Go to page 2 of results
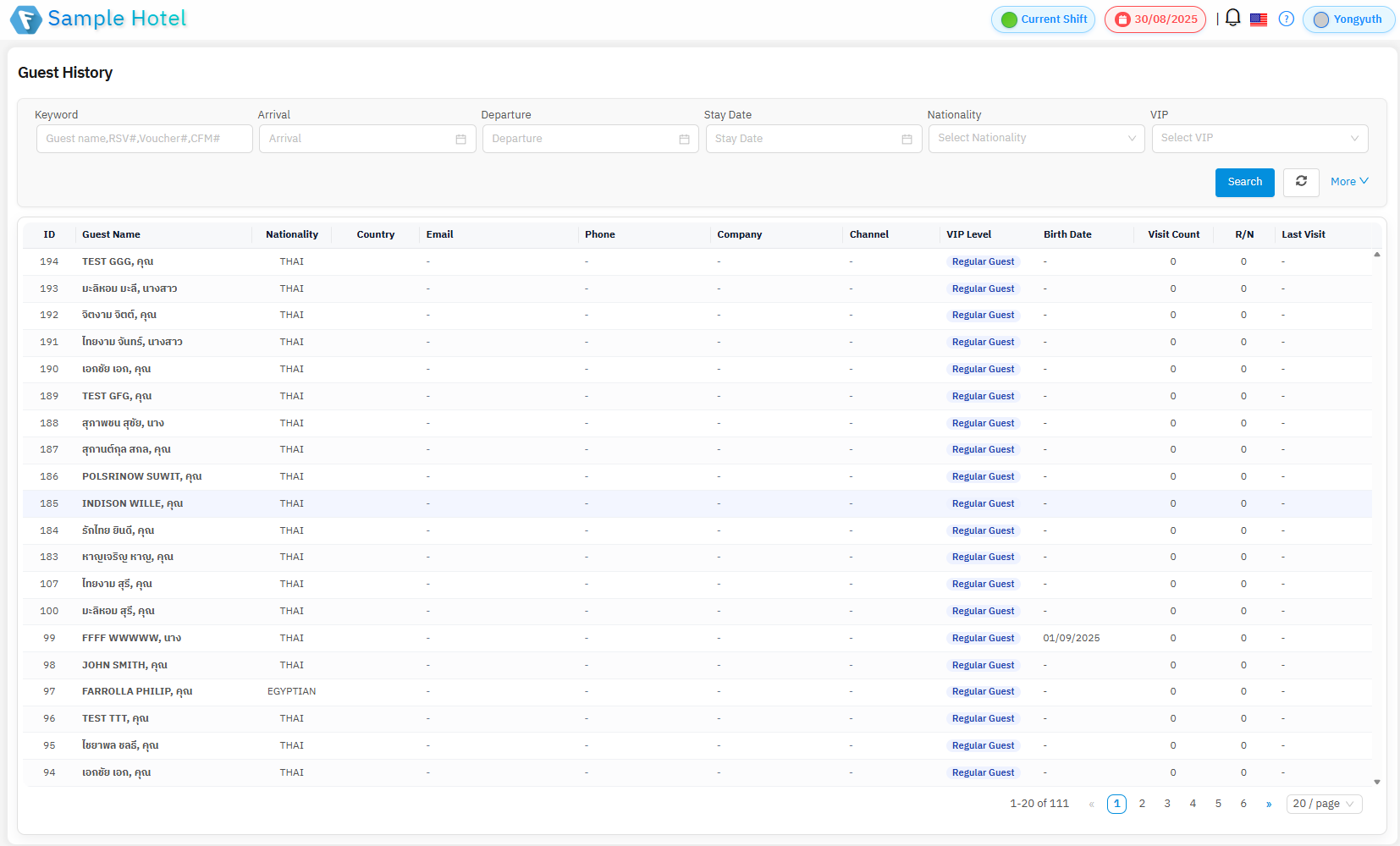The width and height of the screenshot is (1400, 846). (x=1142, y=804)
